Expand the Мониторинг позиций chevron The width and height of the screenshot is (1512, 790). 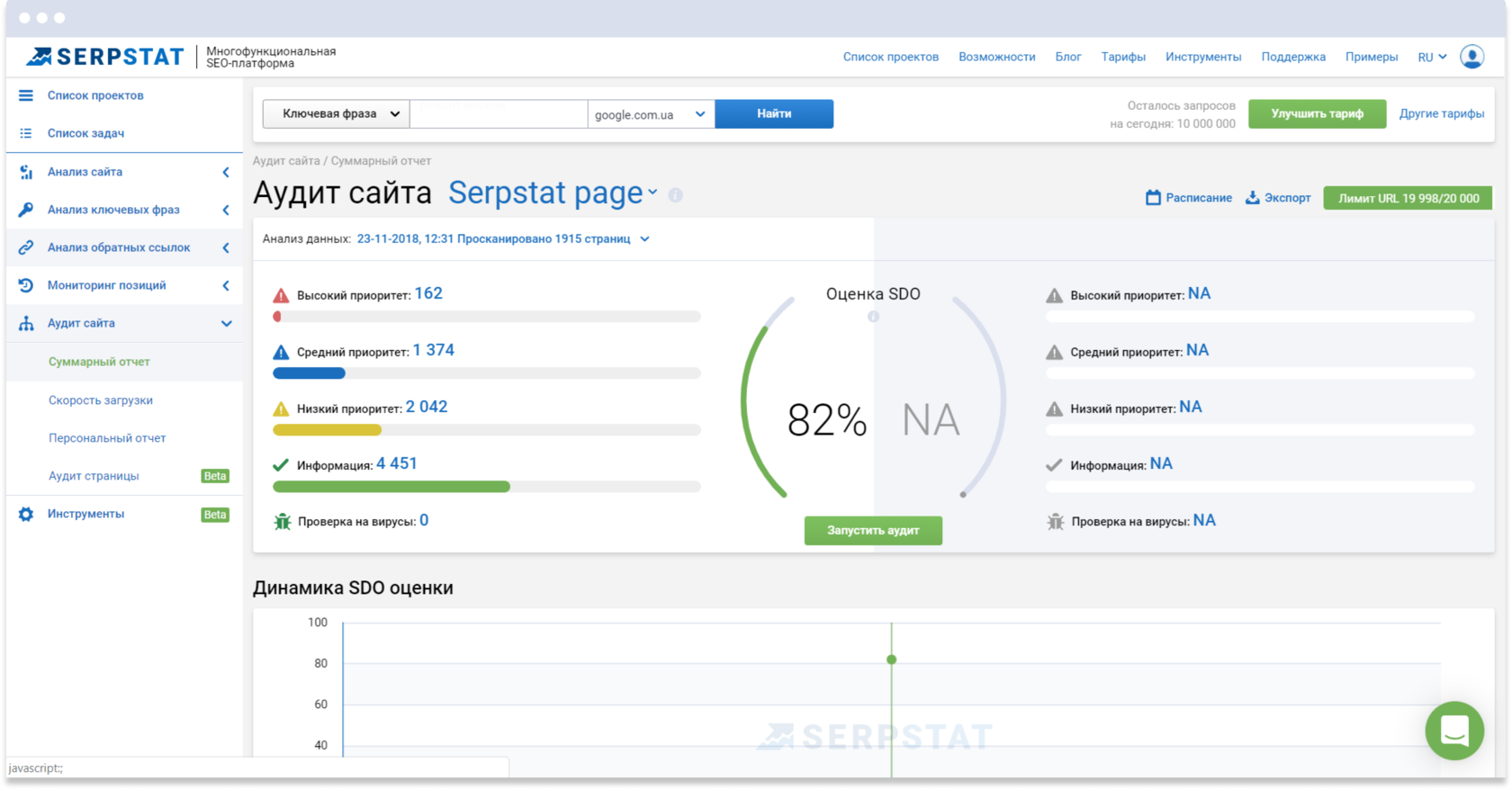[226, 285]
